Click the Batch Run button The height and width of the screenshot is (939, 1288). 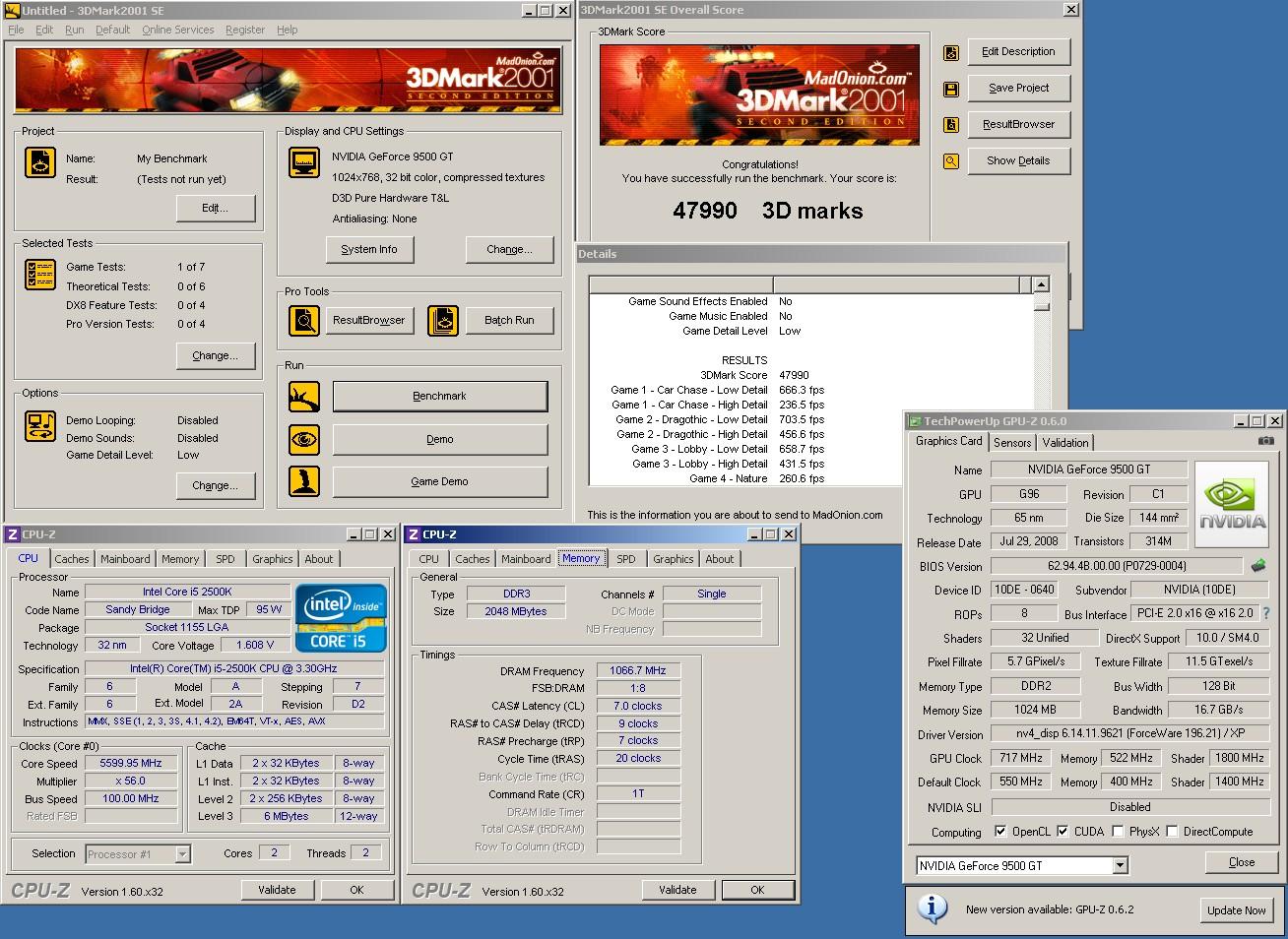tap(509, 321)
